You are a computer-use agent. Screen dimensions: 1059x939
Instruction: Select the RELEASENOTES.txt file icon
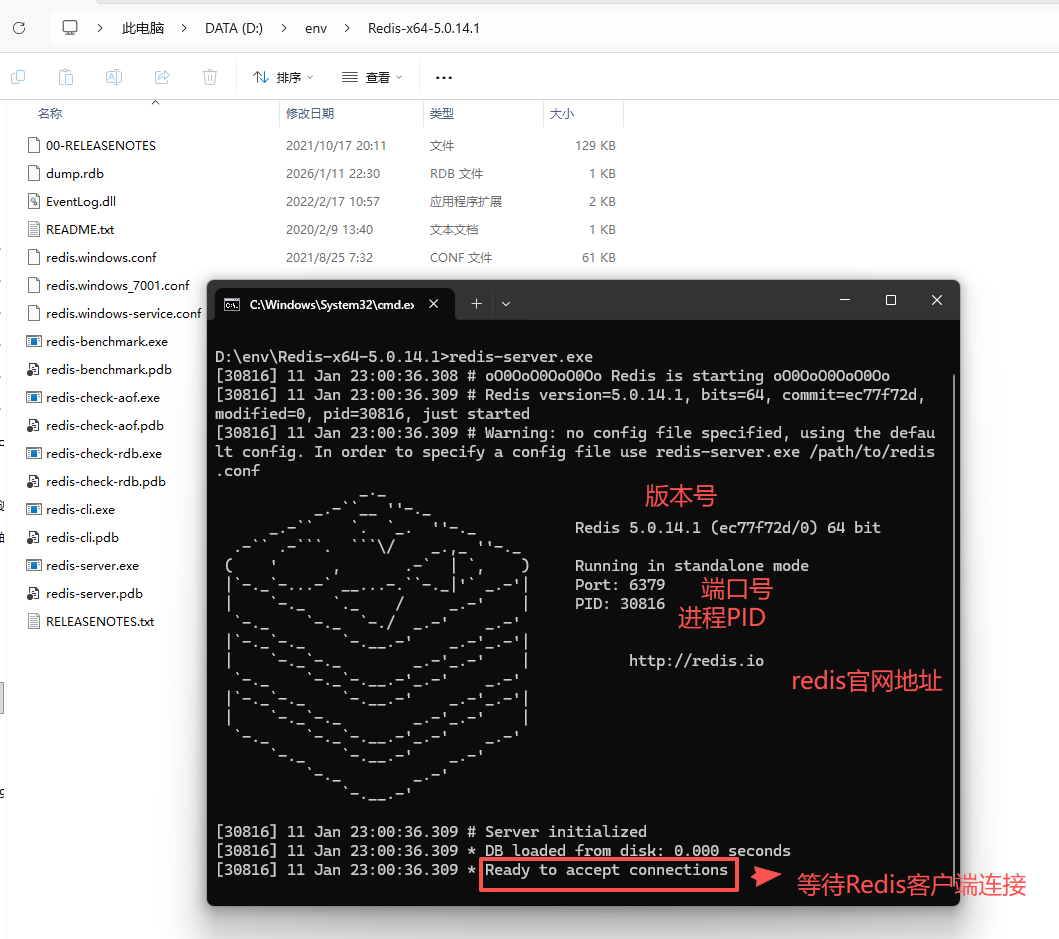point(34,621)
